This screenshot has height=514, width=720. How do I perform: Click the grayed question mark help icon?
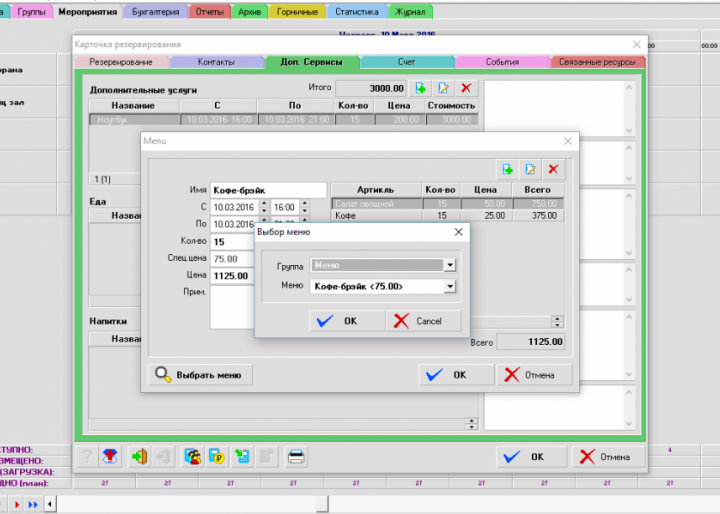point(87,457)
